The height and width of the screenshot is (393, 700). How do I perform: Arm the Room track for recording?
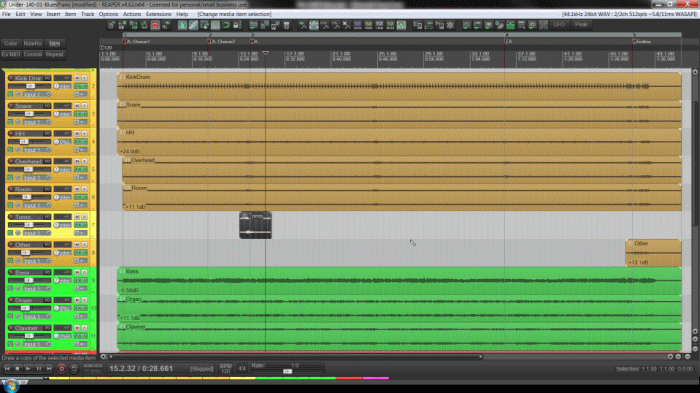point(11,189)
